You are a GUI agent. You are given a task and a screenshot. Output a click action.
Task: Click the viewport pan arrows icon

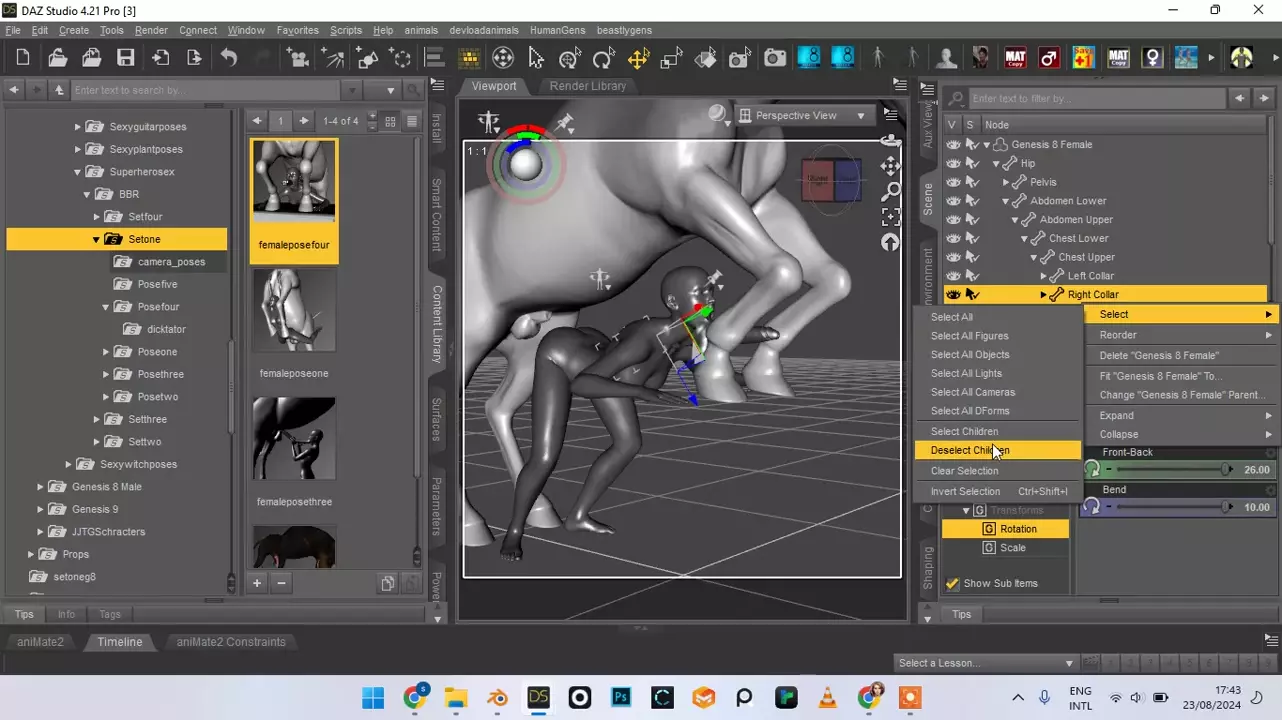coord(890,166)
